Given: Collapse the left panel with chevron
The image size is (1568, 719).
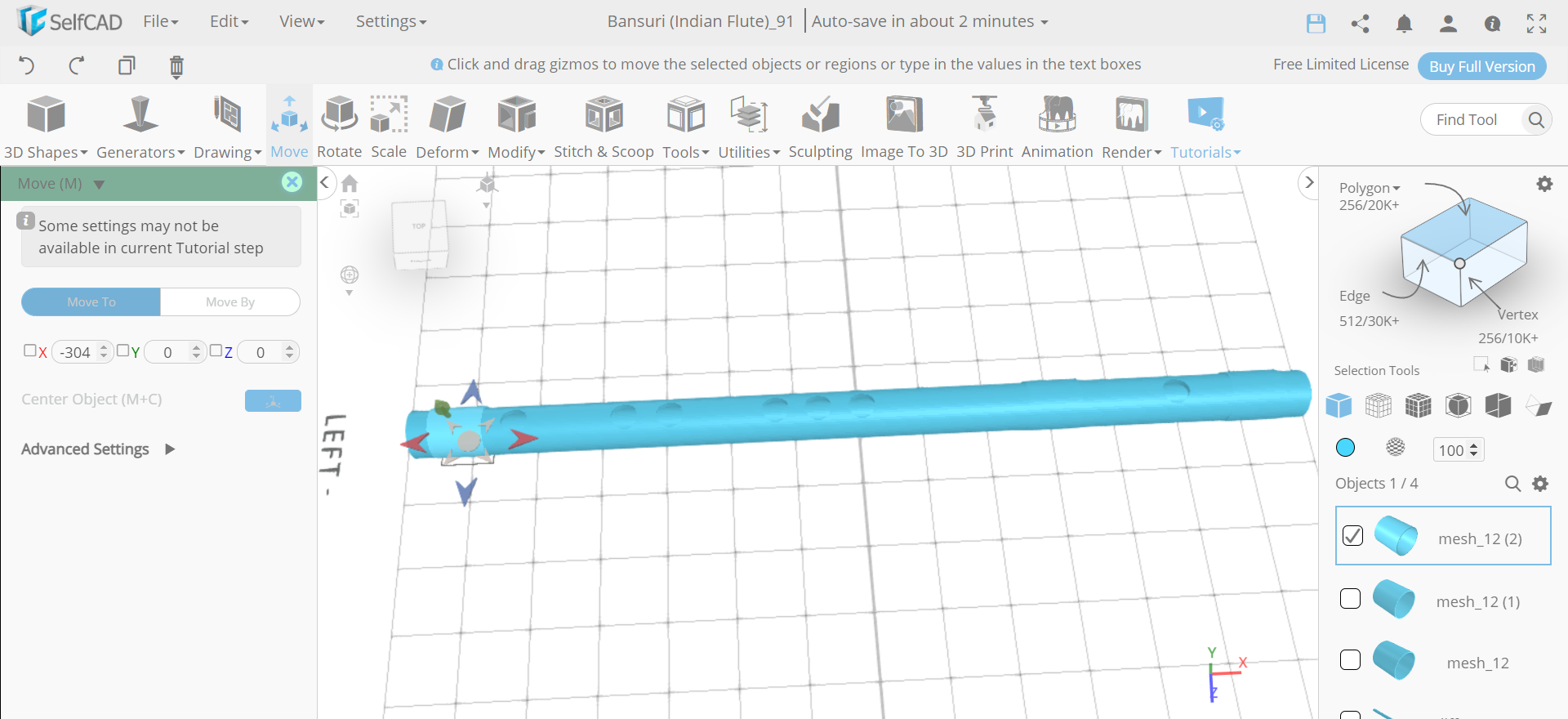Looking at the screenshot, I should click(324, 182).
